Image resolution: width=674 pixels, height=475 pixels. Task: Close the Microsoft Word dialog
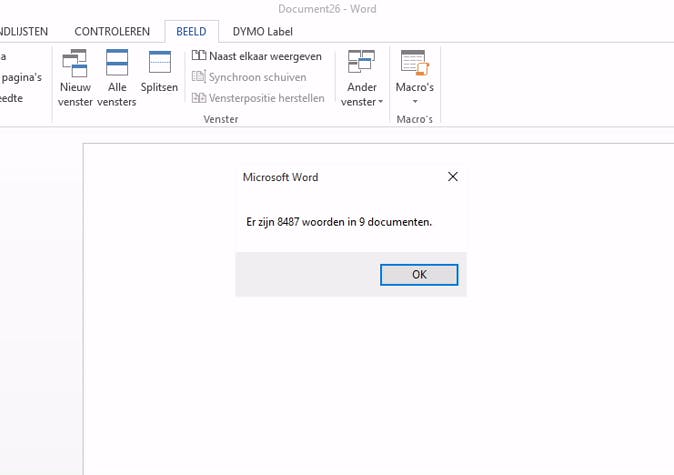453,177
